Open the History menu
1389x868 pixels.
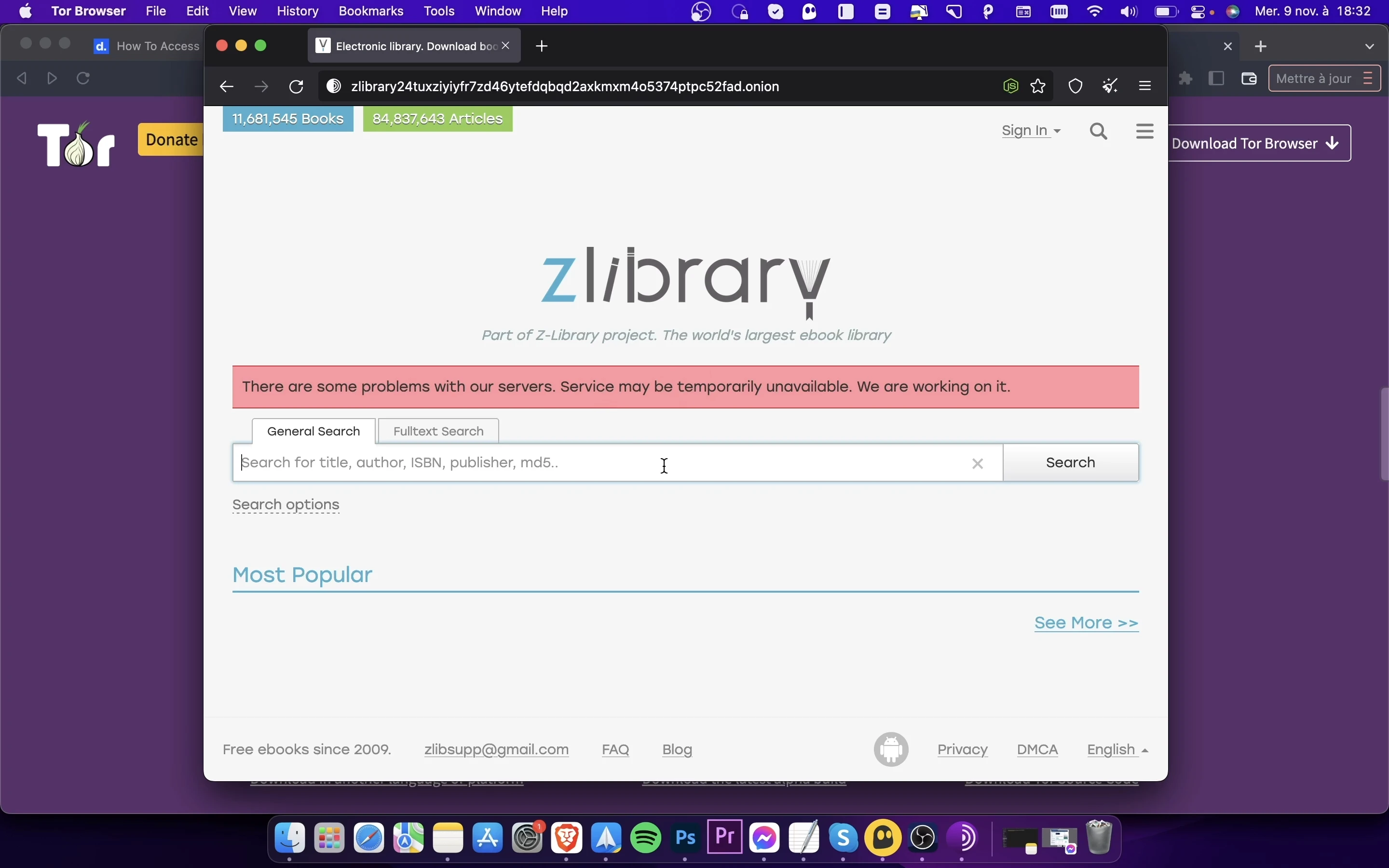point(298,12)
